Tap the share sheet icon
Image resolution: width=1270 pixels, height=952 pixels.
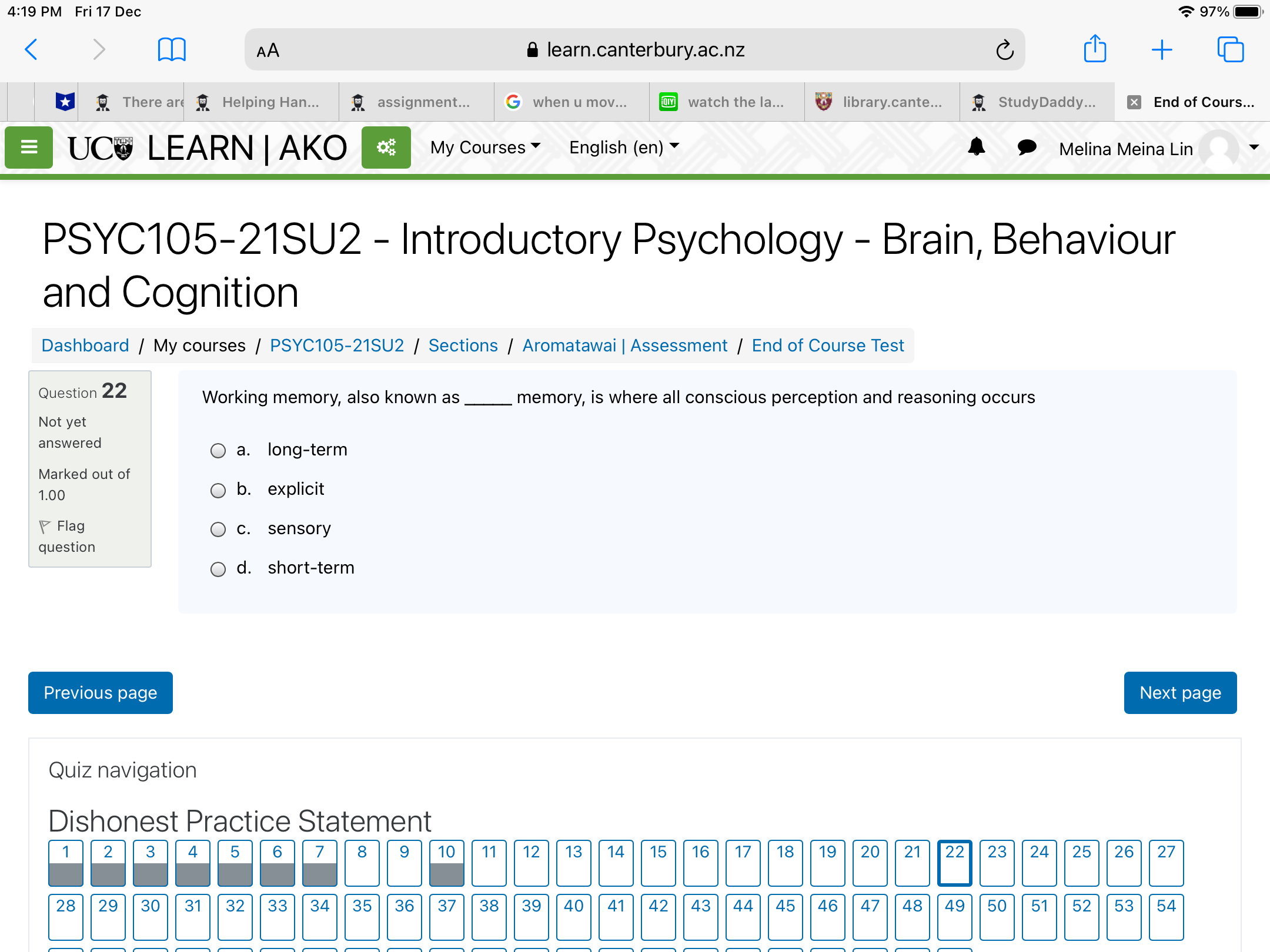coord(1095,49)
